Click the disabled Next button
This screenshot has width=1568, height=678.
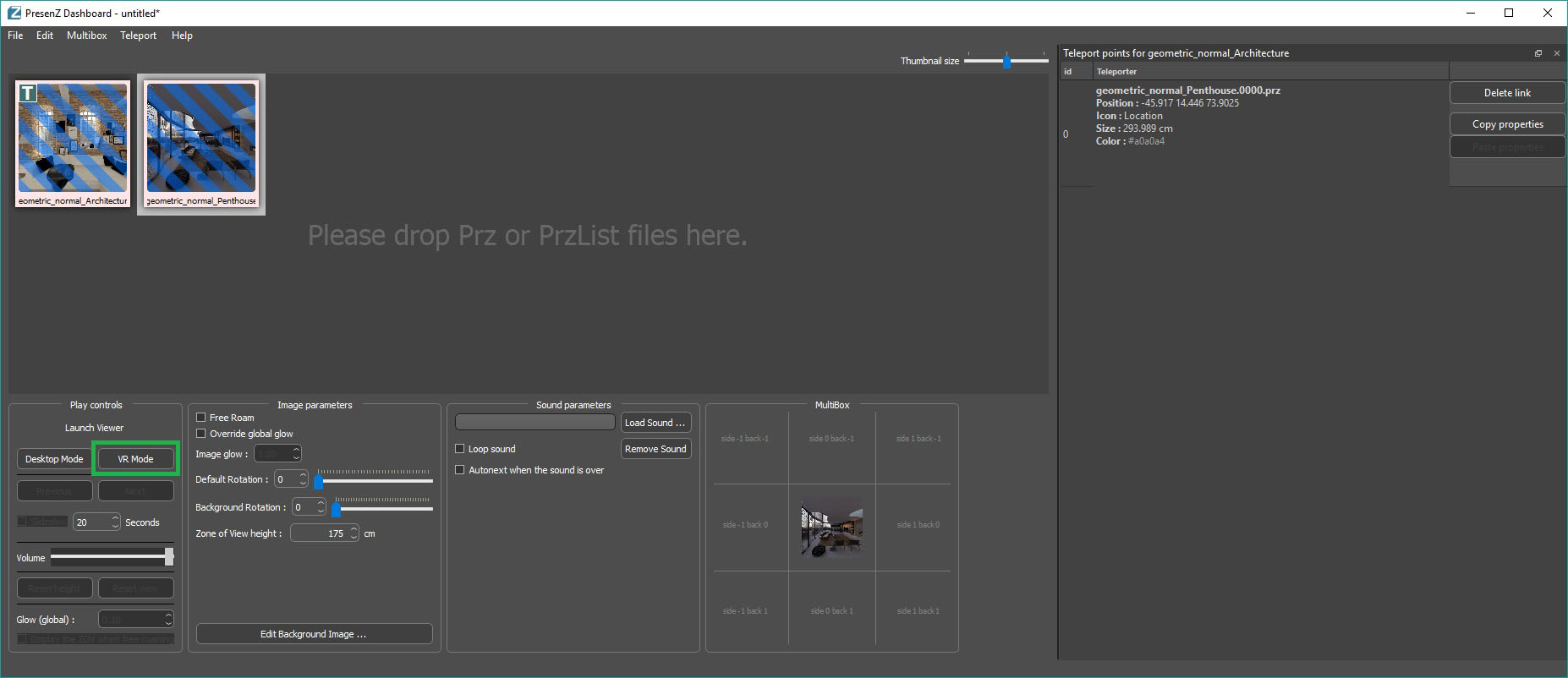[x=136, y=491]
